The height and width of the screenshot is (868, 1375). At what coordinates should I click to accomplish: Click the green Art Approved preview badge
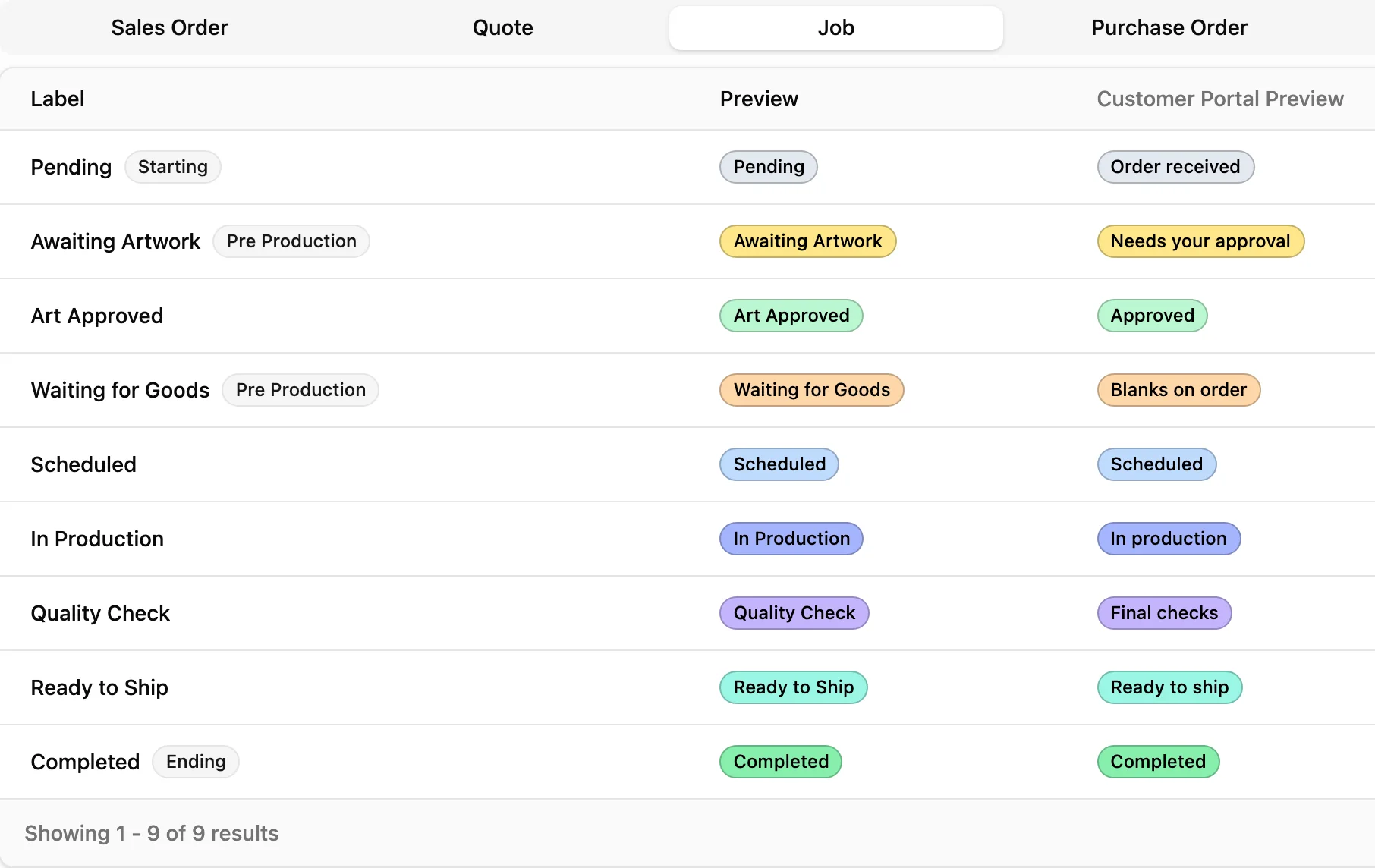[791, 316]
